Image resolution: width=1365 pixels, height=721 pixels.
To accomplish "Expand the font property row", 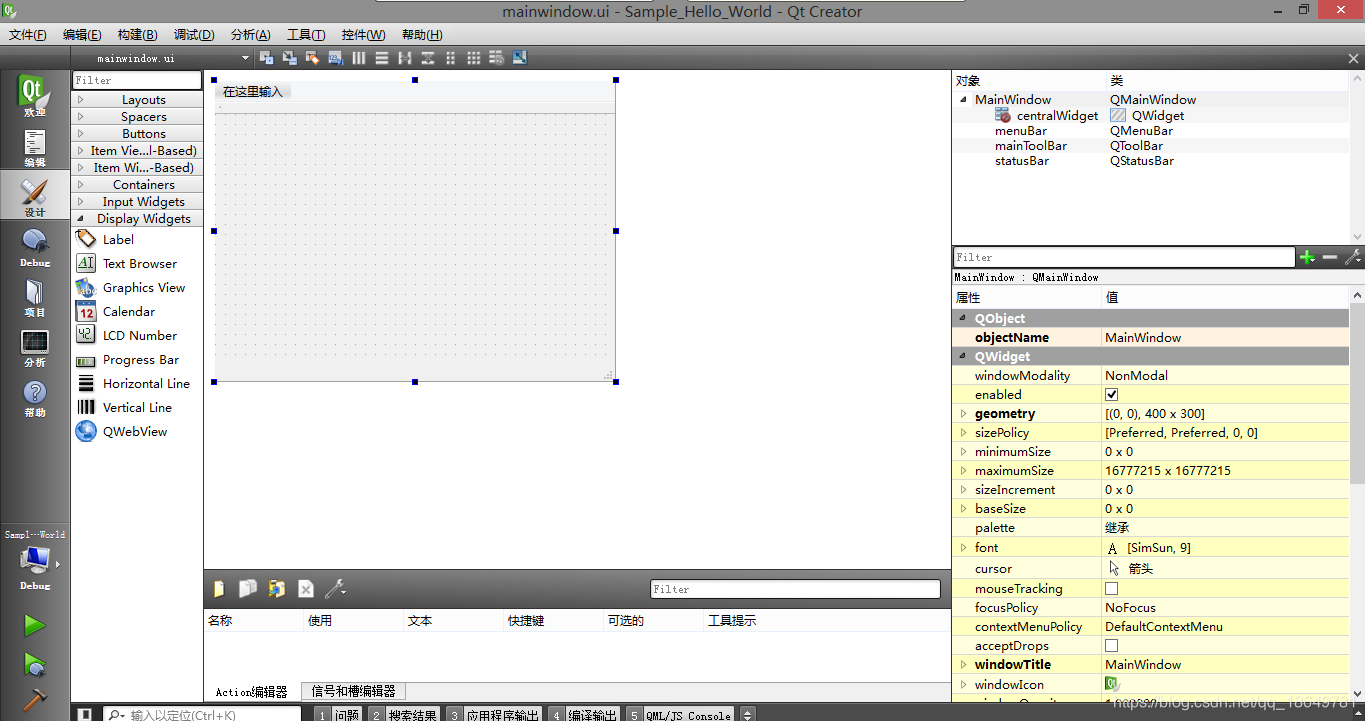I will coord(964,548).
